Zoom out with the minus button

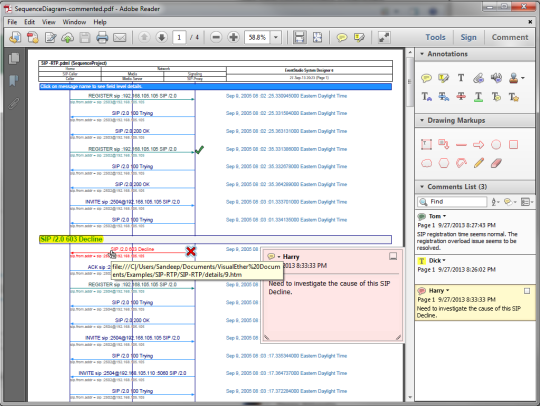216,37
